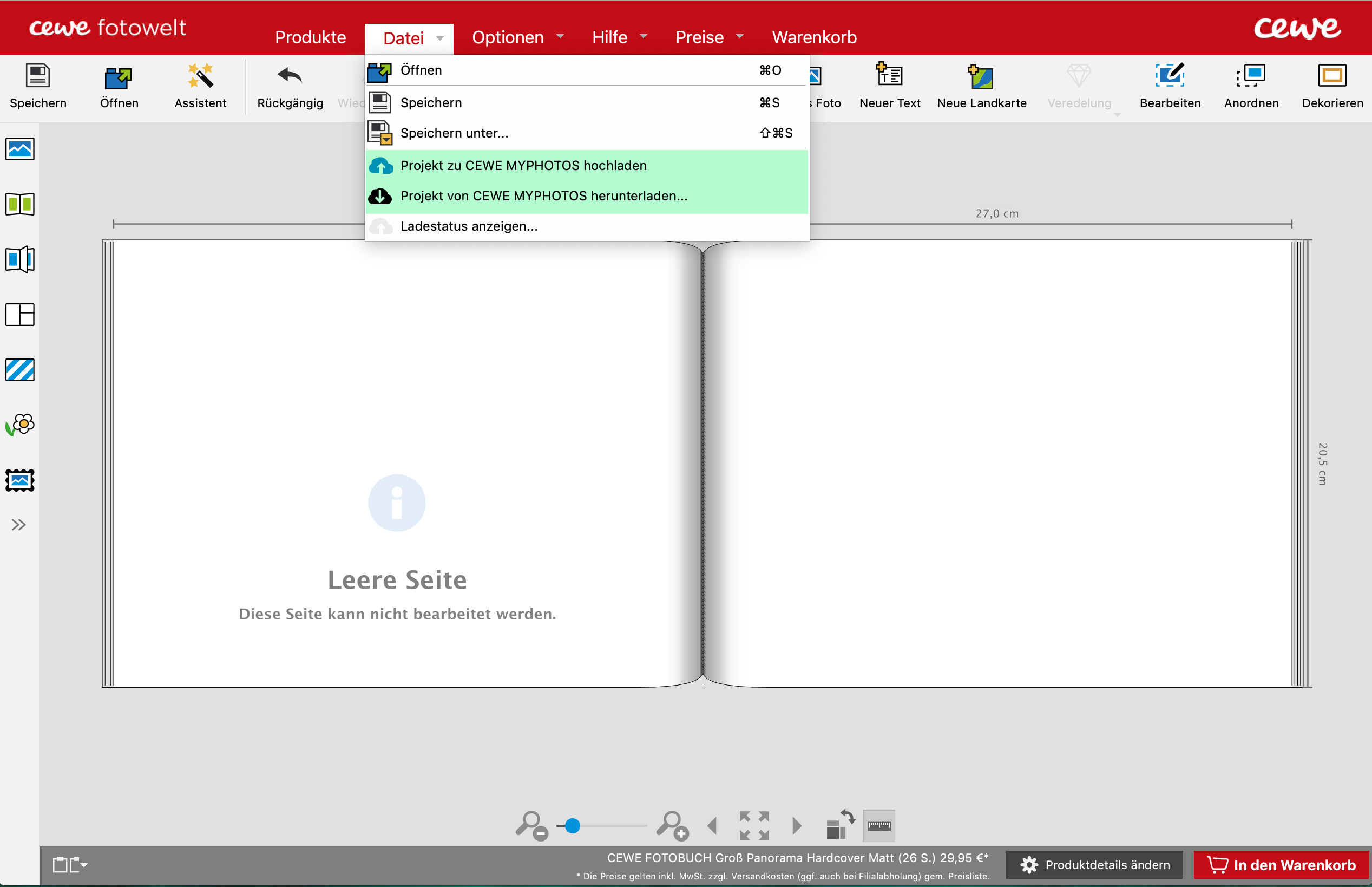Screen dimensions: 1372x887
Task: Click Produktdetails ändern button
Action: (x=1094, y=865)
